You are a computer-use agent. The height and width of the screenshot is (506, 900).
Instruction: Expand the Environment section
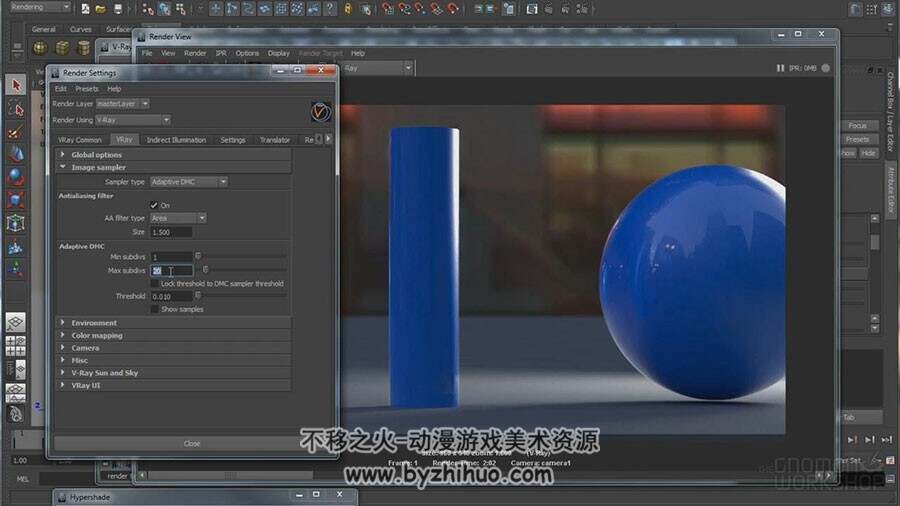[x=173, y=323]
